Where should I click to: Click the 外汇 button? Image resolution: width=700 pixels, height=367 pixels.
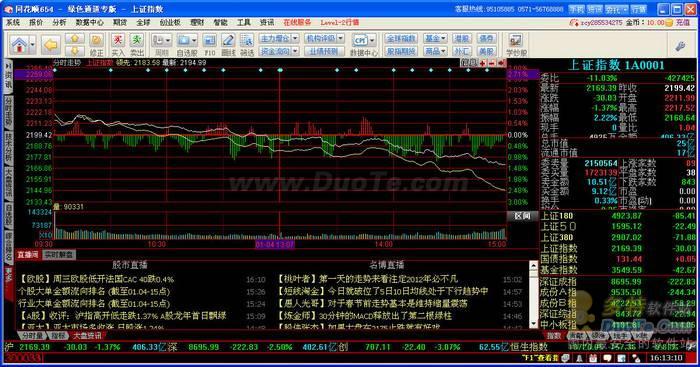[x=462, y=51]
